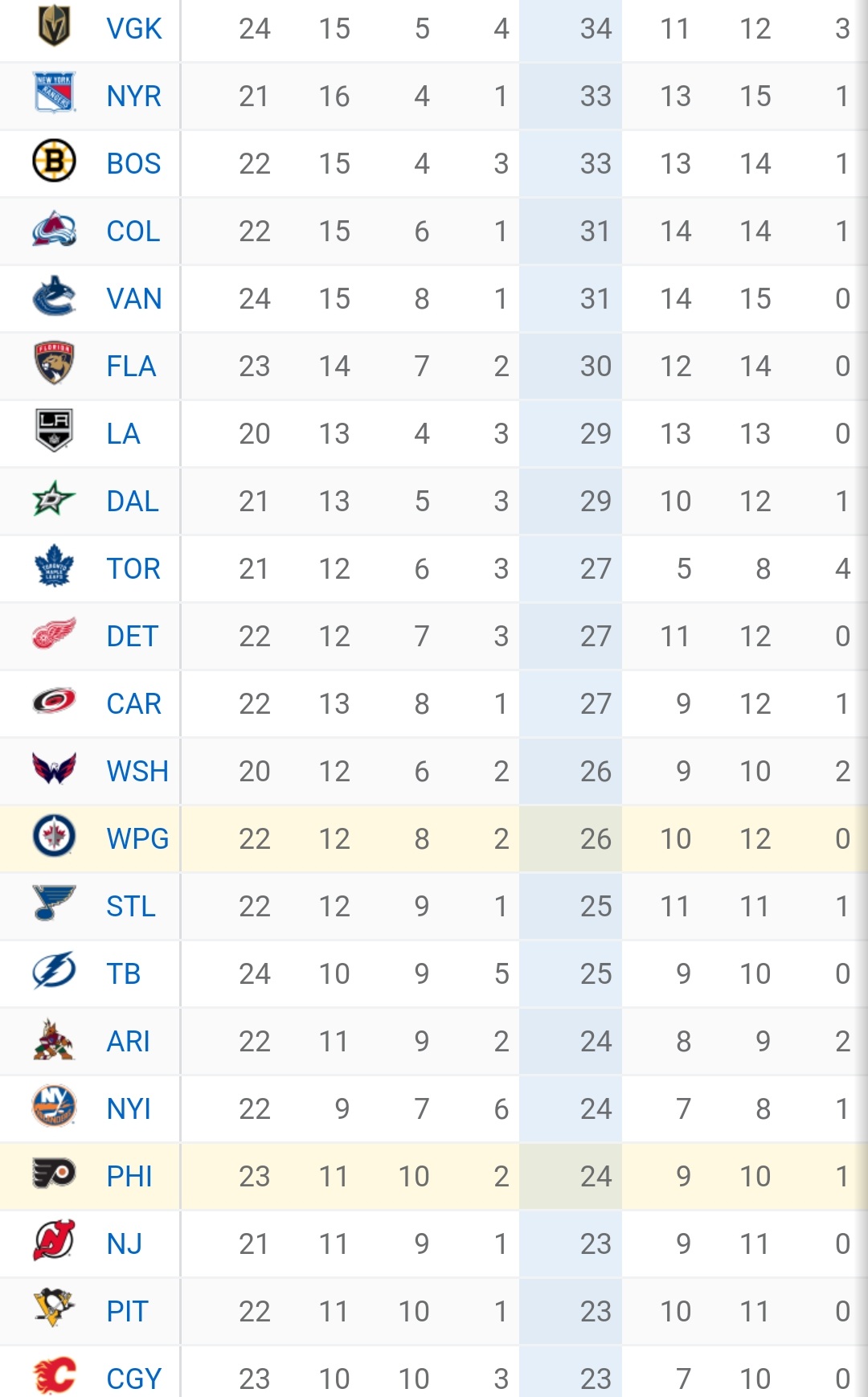The width and height of the screenshot is (868, 1397).
Task: Open the Colorado Avalanche logo
Action: coord(54,230)
